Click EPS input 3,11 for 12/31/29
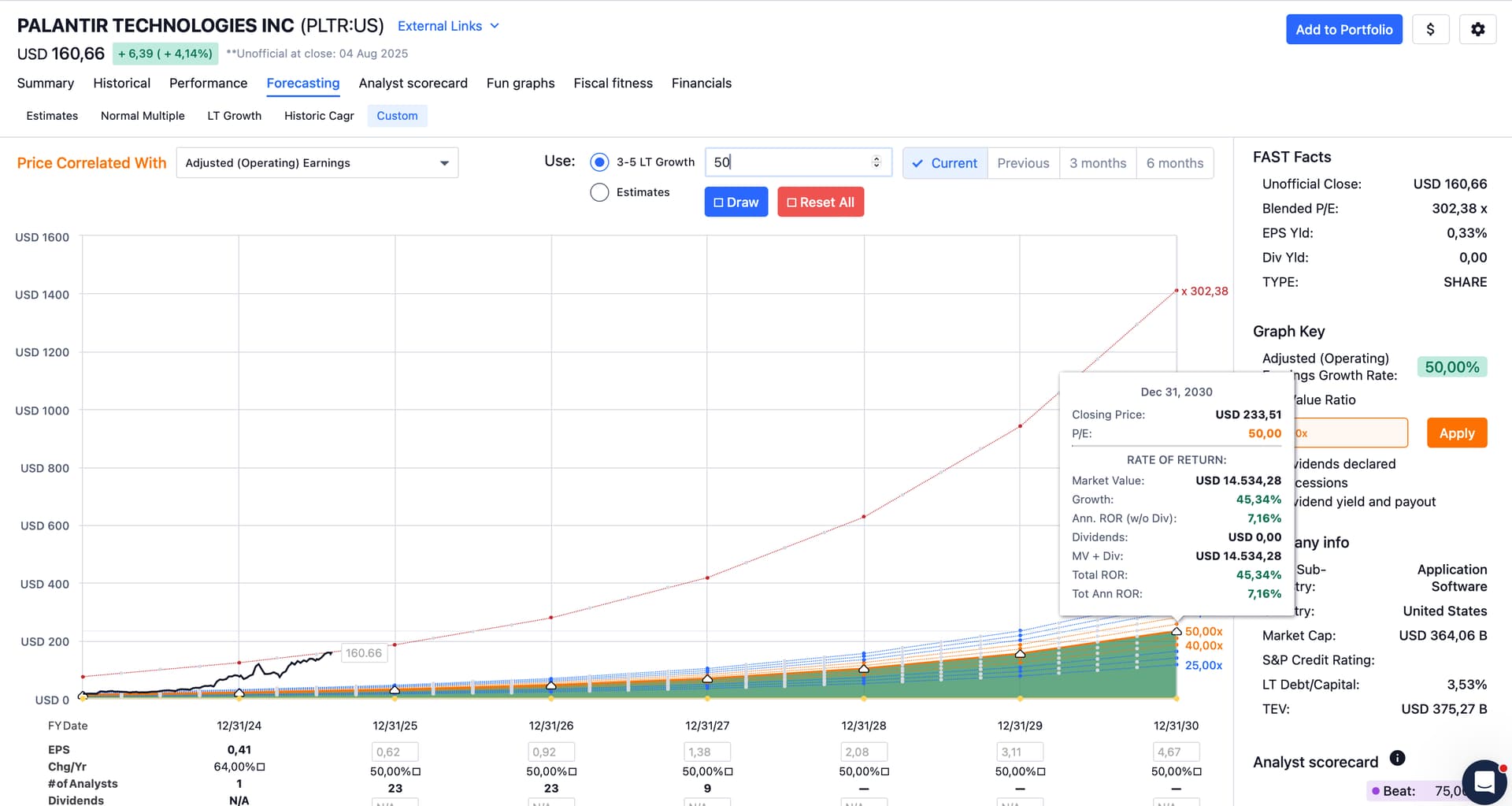Viewport: 1512px width, 806px height. [x=1020, y=752]
